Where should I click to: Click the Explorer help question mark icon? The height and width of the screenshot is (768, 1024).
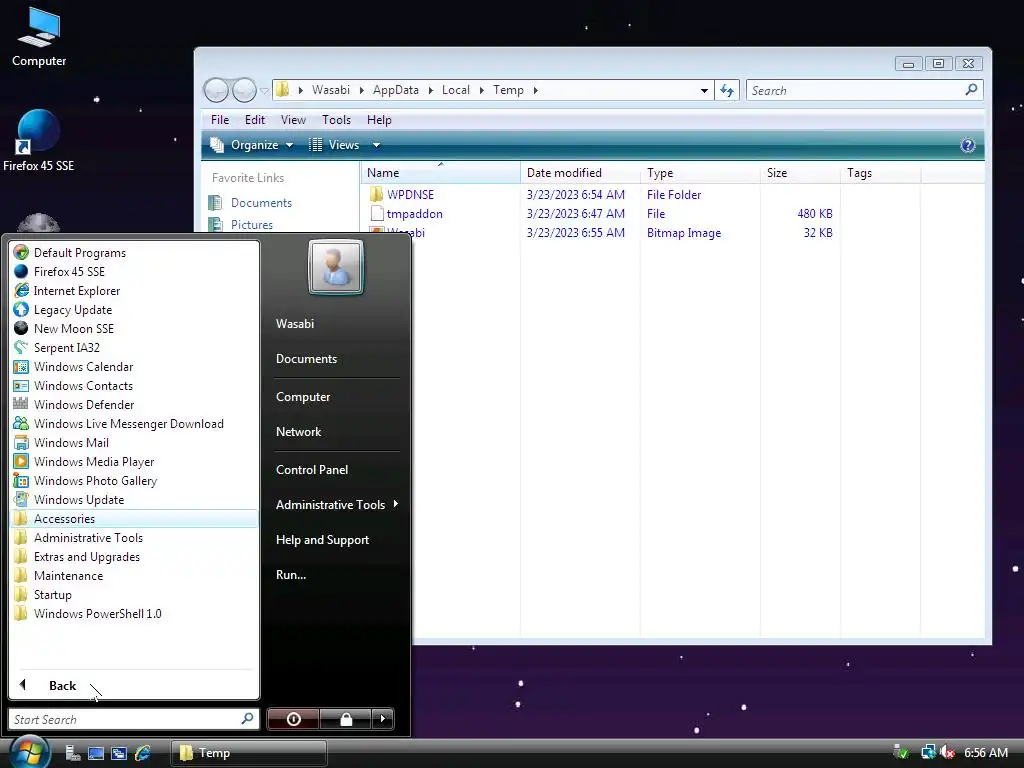967,145
